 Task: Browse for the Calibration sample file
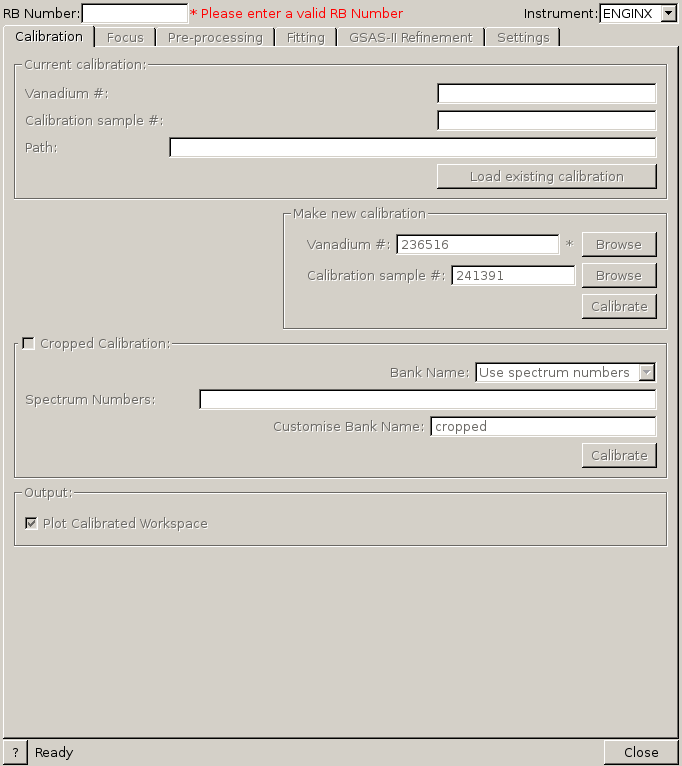point(618,276)
